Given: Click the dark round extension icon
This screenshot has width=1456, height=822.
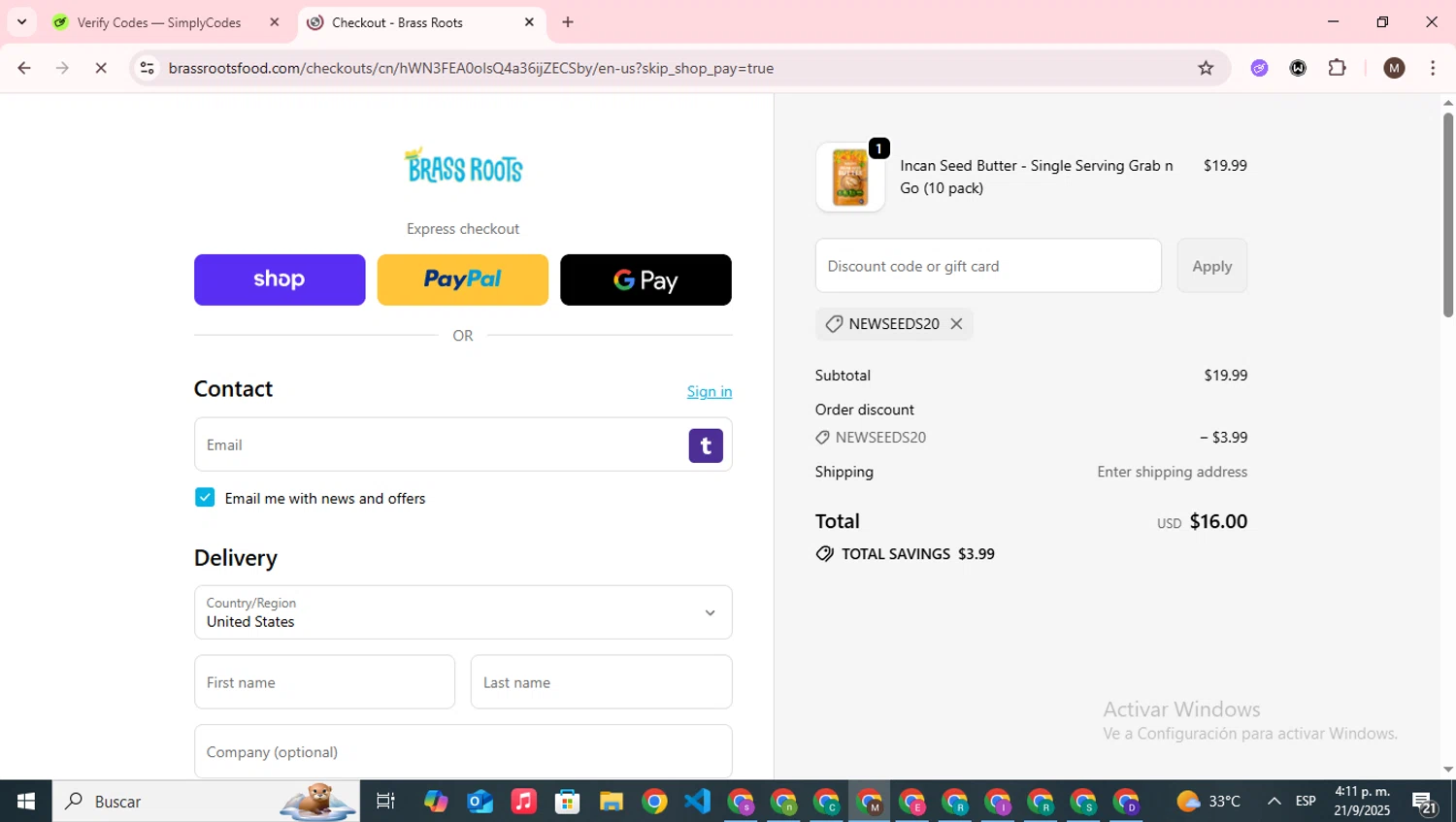Looking at the screenshot, I should pos(1298,68).
